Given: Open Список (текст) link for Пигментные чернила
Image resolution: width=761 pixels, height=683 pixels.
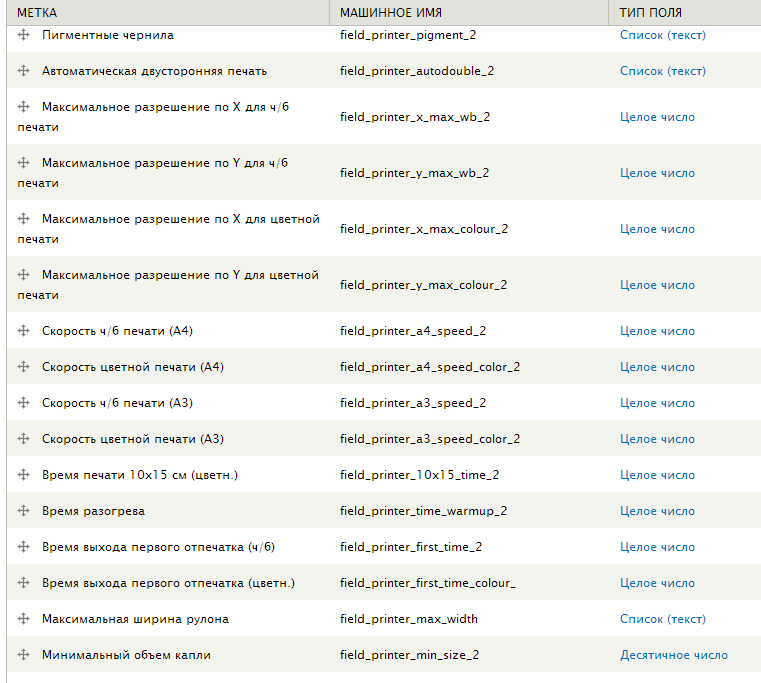Looking at the screenshot, I should pyautogui.click(x=662, y=35).
